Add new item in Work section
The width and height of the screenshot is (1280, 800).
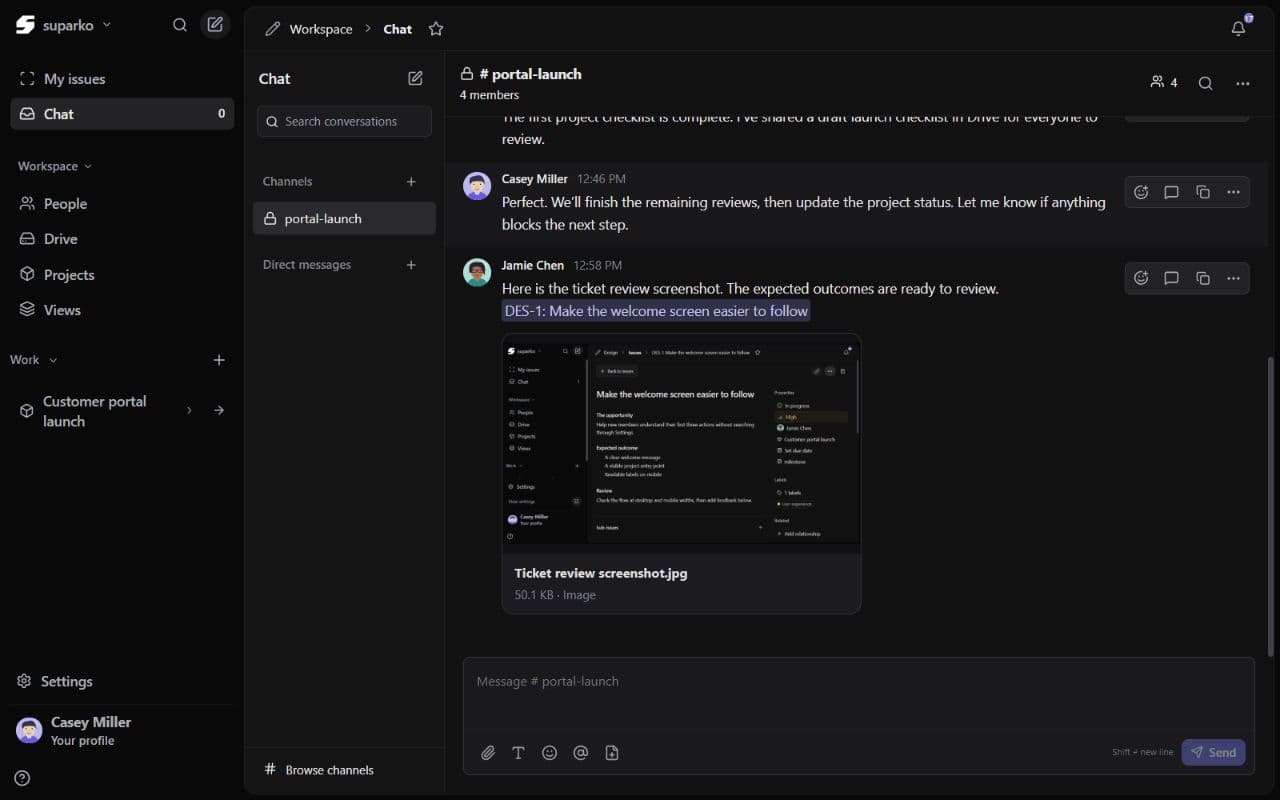click(219, 360)
